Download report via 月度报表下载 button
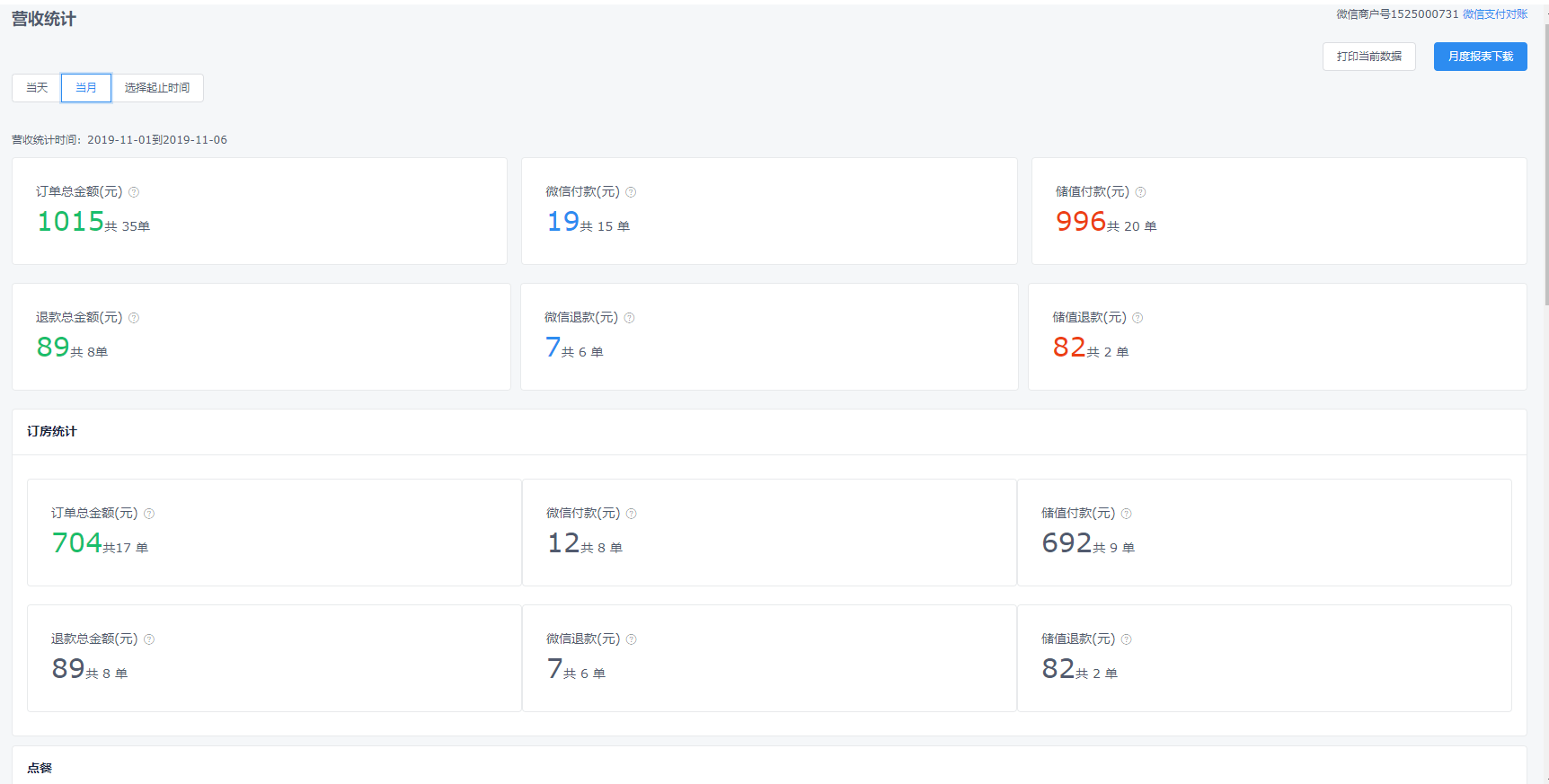This screenshot has width=1549, height=784. (x=1481, y=57)
